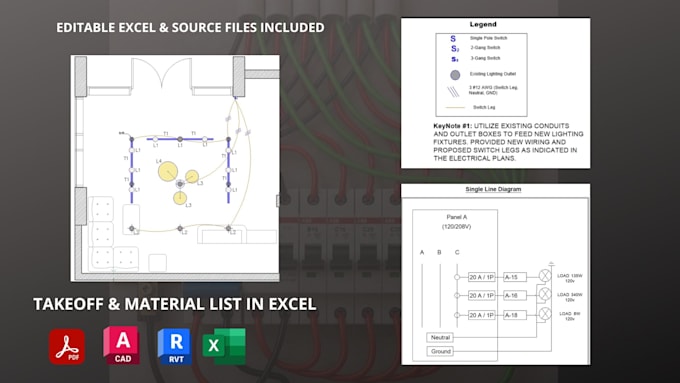Click the heading 'EDITABLE EXCEL & SOURCE FILES INCLUDED'
The width and height of the screenshot is (680, 383).
tap(190, 27)
